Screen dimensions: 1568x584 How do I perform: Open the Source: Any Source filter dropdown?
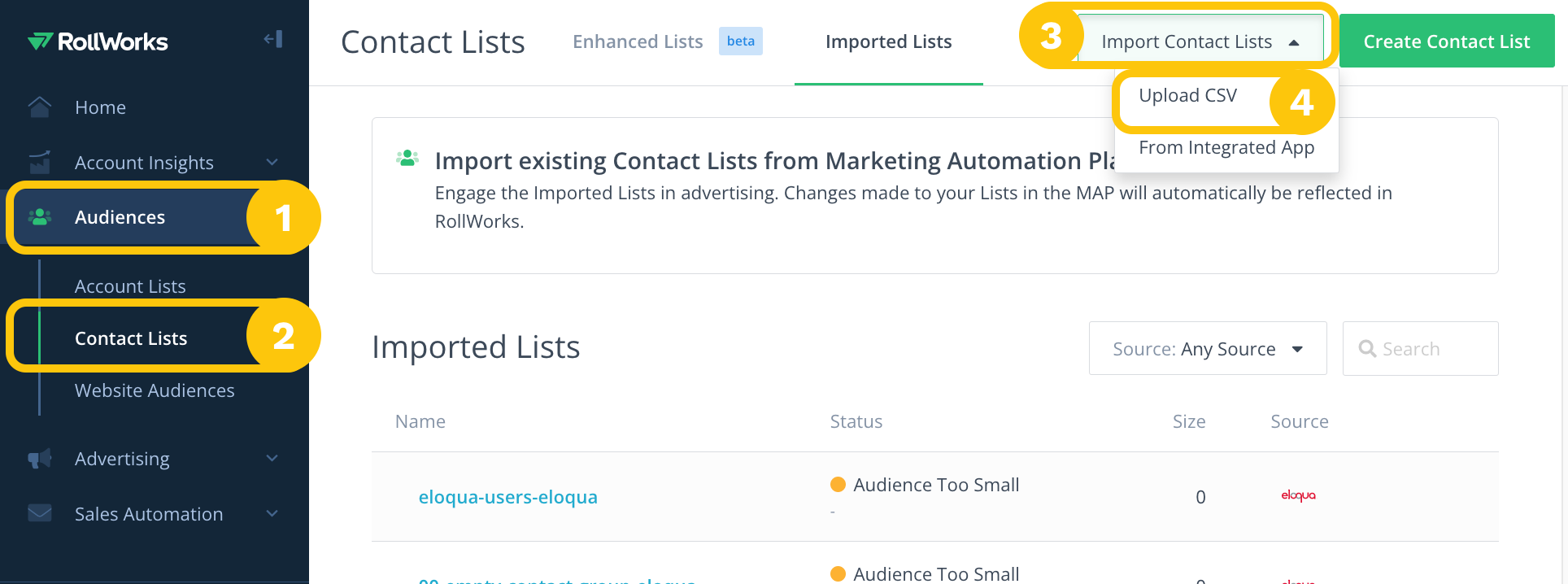point(1208,349)
